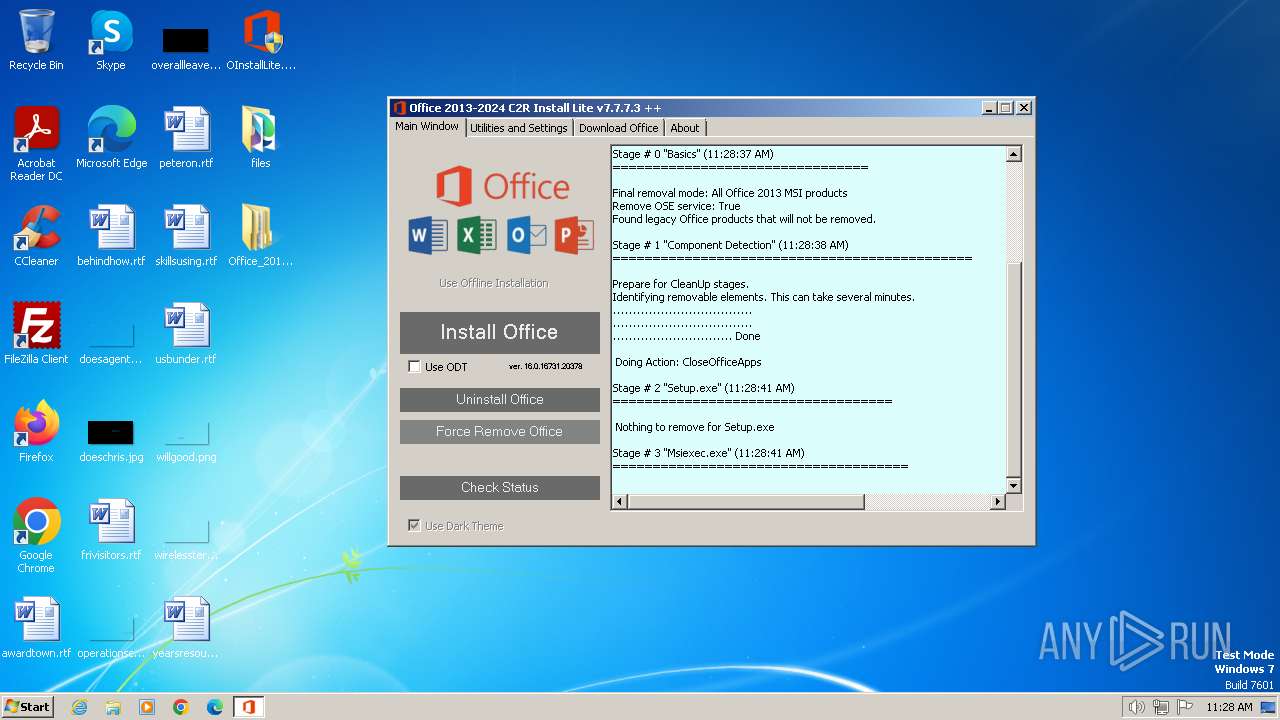Click the Word icon in the Office logo
1280x720 pixels.
click(428, 235)
